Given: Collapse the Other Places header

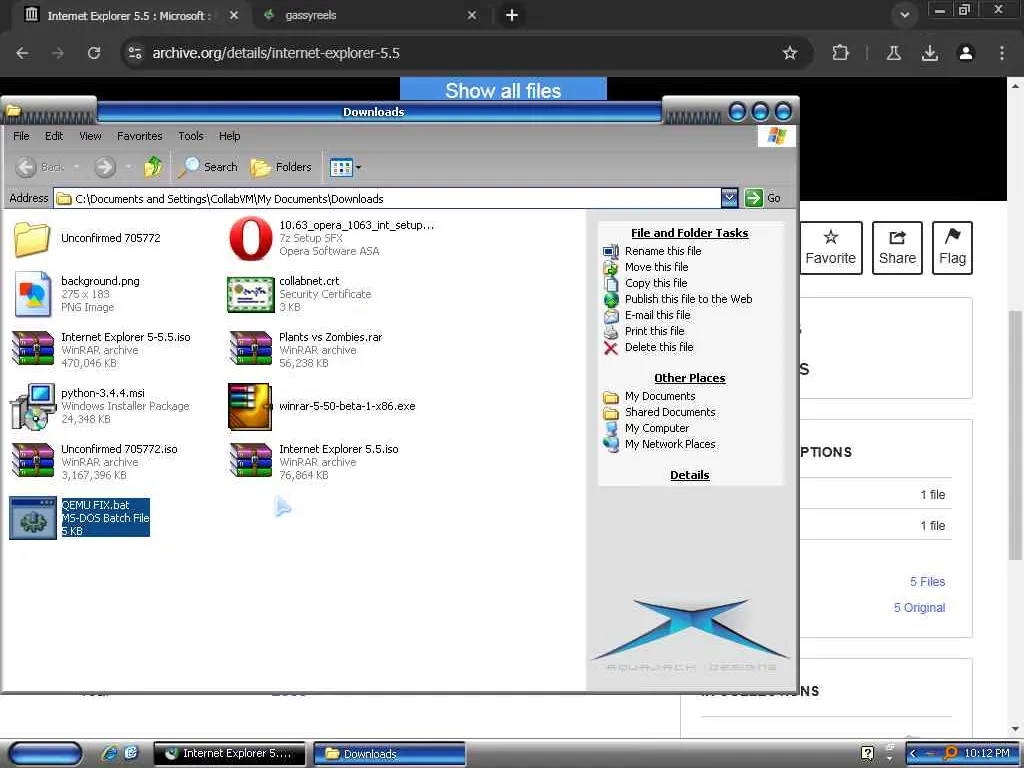Looking at the screenshot, I should tap(690, 378).
